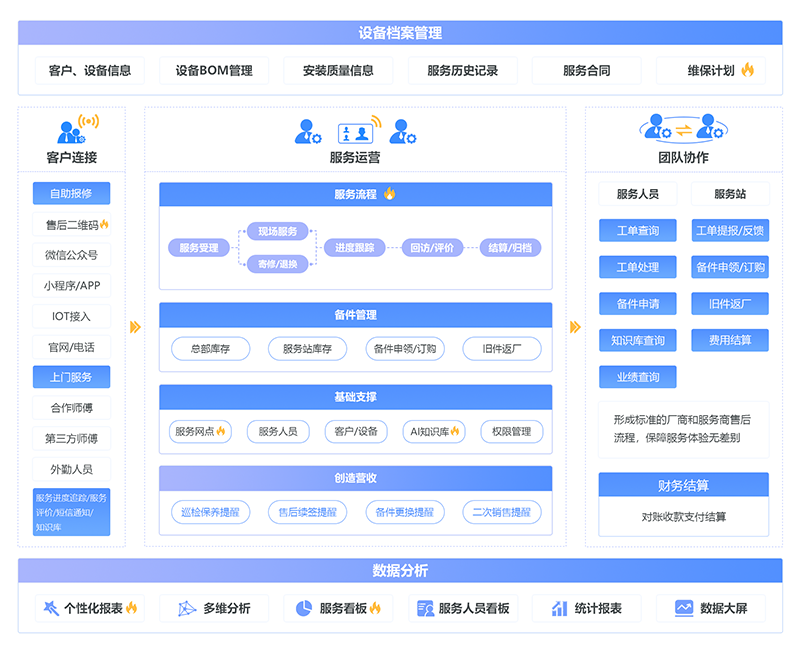Open 安装质量信息 item

click(338, 70)
